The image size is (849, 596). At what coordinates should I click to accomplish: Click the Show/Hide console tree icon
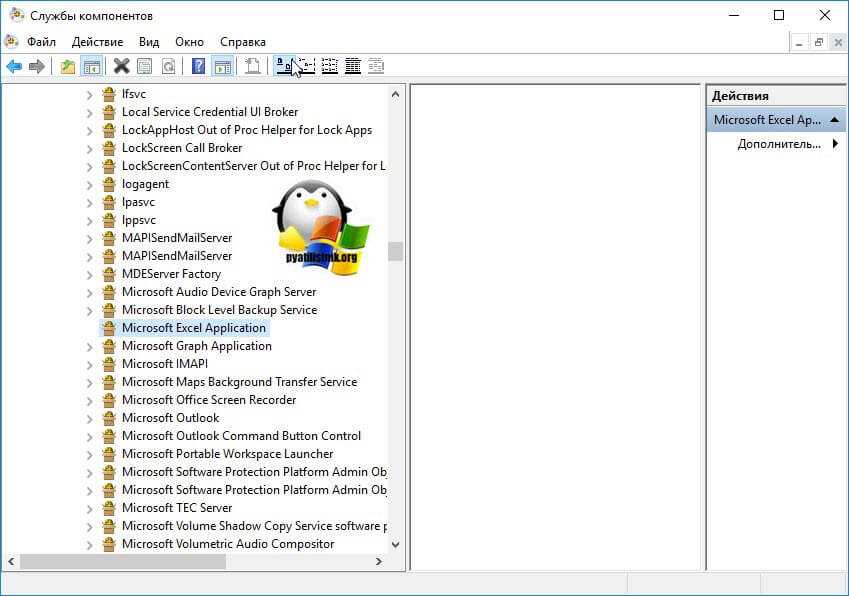[91, 67]
